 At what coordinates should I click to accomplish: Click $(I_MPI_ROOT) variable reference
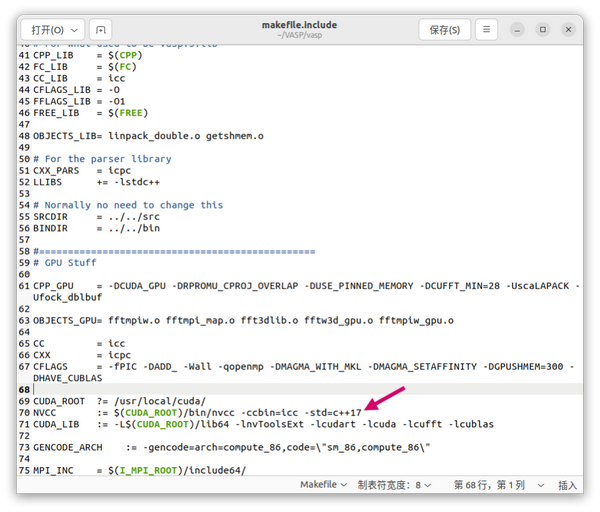[146, 470]
